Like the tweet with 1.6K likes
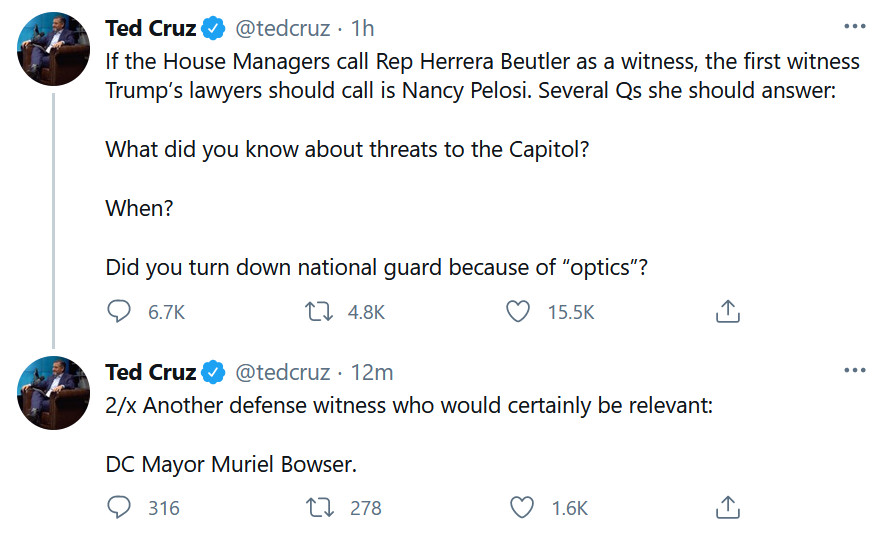 [522, 508]
